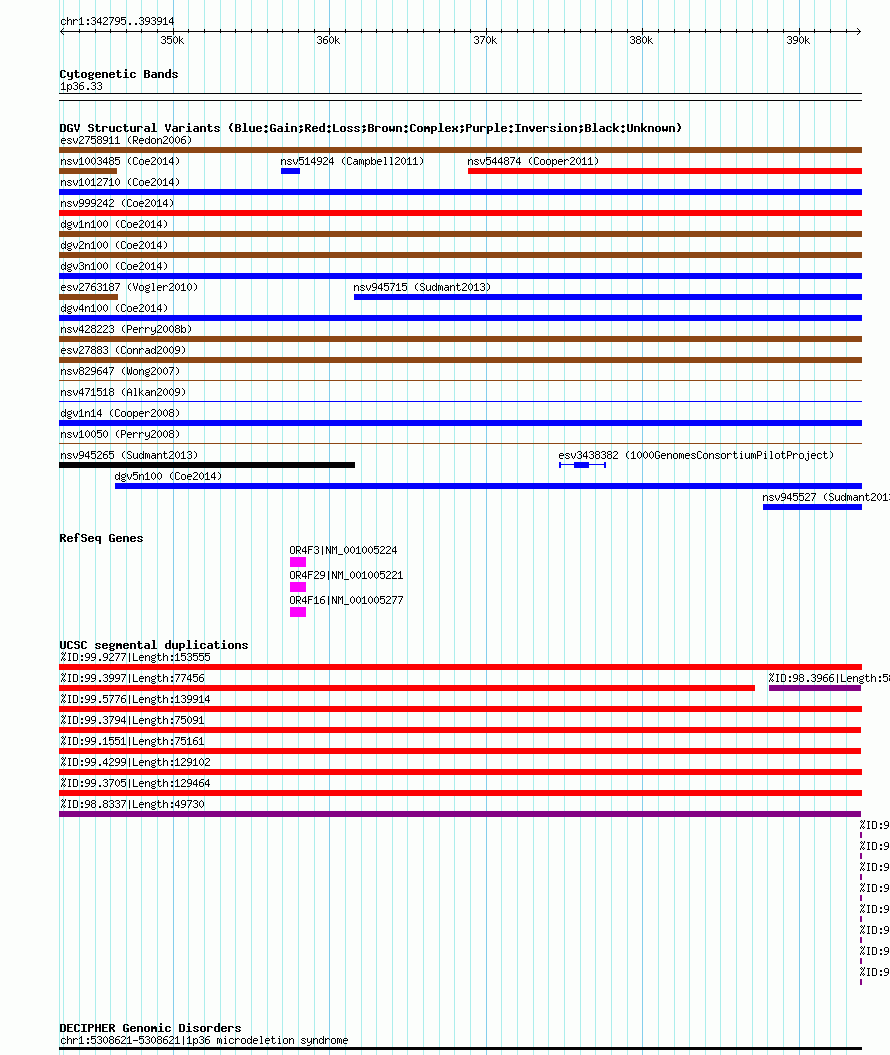890x1055 pixels.
Task: Select the nsv829647 (Wong2007) label
Action: [x=120, y=371]
